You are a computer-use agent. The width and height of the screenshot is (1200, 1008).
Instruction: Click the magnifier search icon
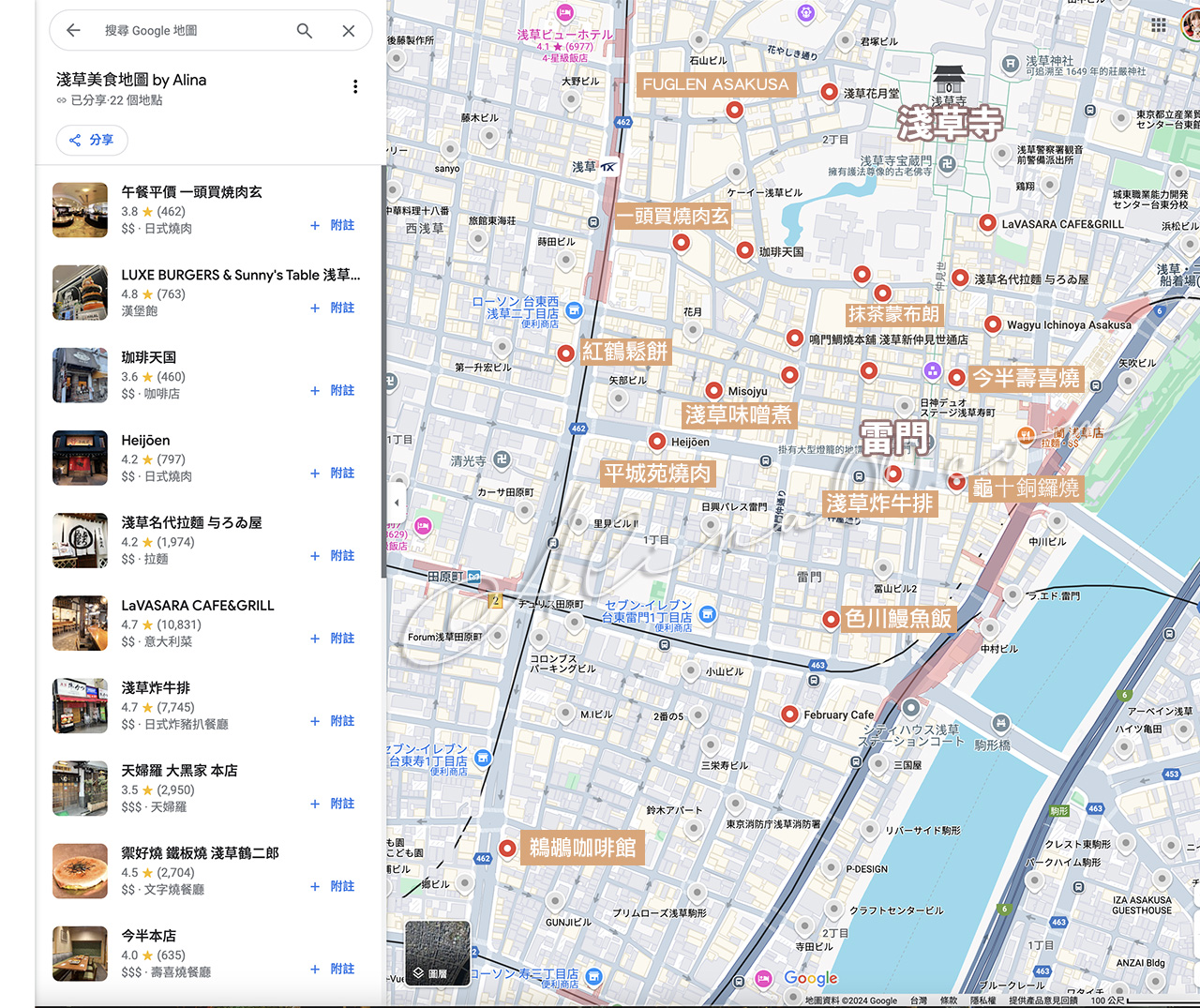pyautogui.click(x=305, y=31)
